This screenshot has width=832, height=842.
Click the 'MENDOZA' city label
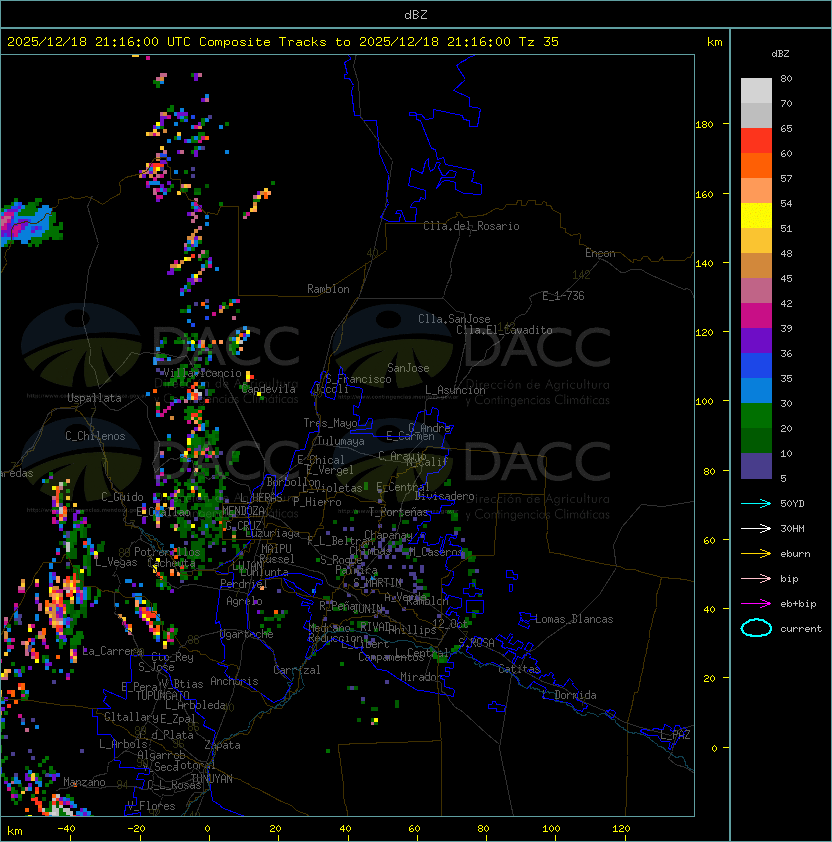coord(243,511)
